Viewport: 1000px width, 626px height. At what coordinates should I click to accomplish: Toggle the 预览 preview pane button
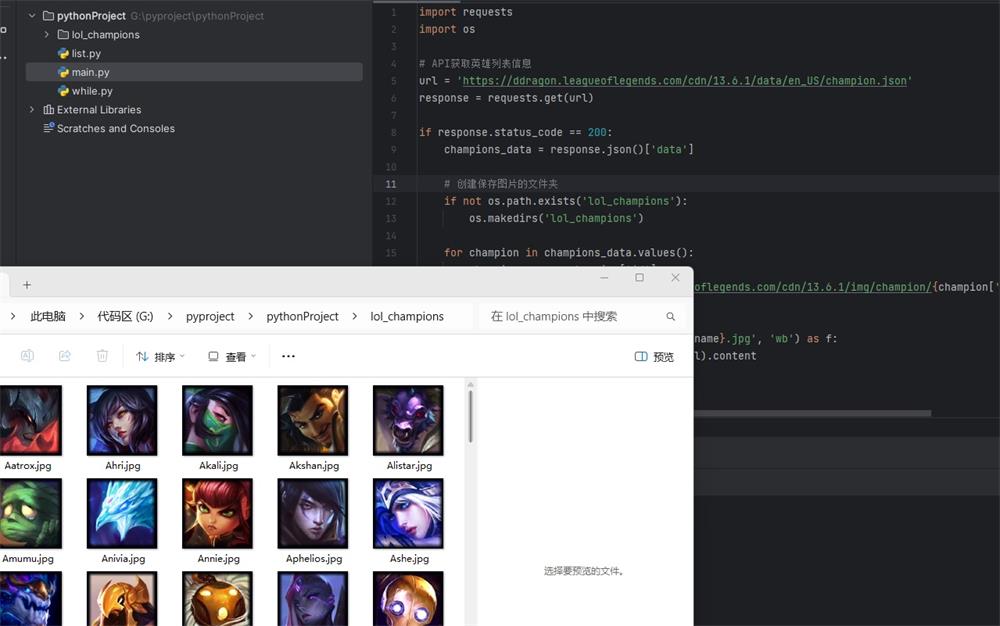click(654, 356)
